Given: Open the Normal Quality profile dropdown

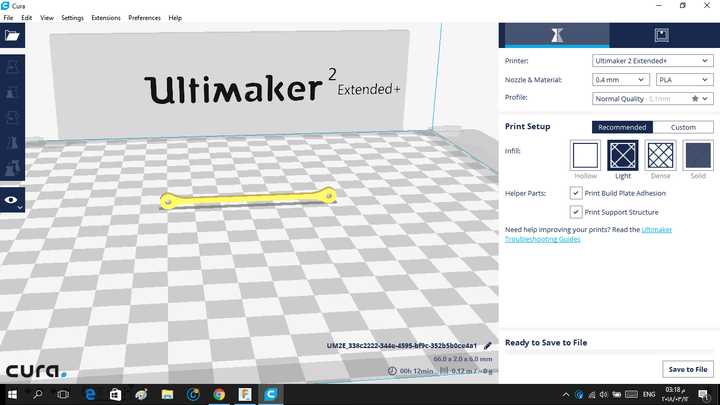Looking at the screenshot, I should (652, 99).
